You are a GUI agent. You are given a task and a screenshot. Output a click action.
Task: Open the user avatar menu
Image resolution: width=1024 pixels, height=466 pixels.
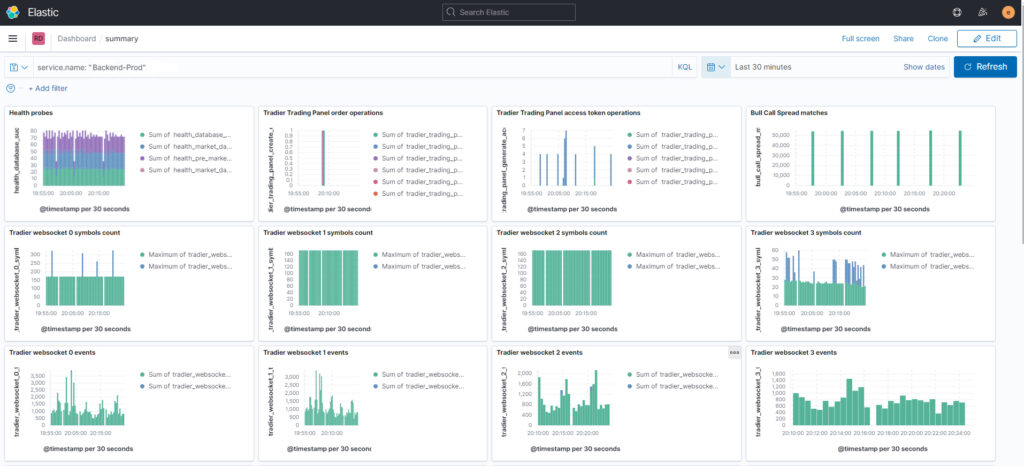1008,12
